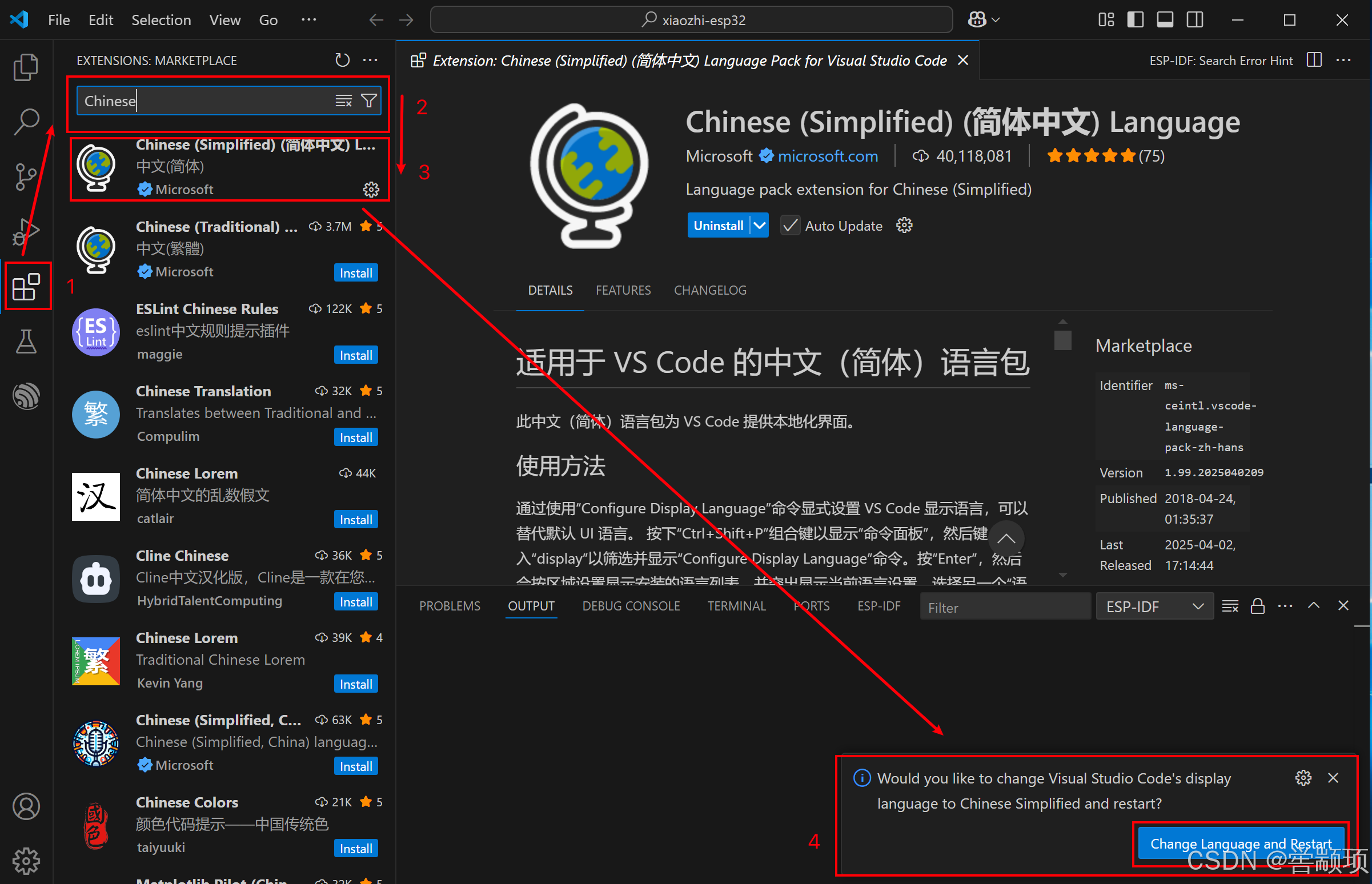Open the Run and Debug view
The image size is (1372, 884).
tap(26, 231)
